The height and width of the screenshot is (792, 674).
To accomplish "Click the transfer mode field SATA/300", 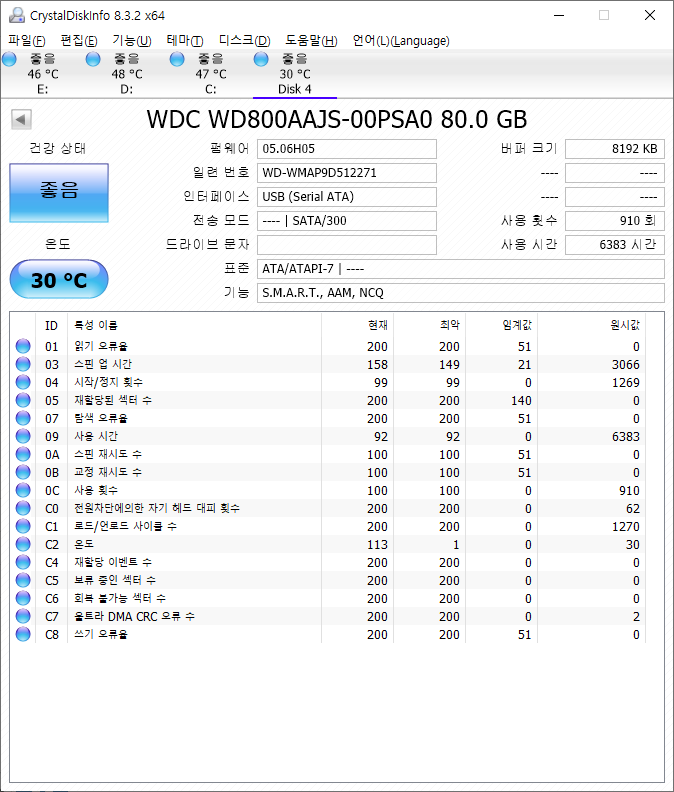I will (x=347, y=221).
